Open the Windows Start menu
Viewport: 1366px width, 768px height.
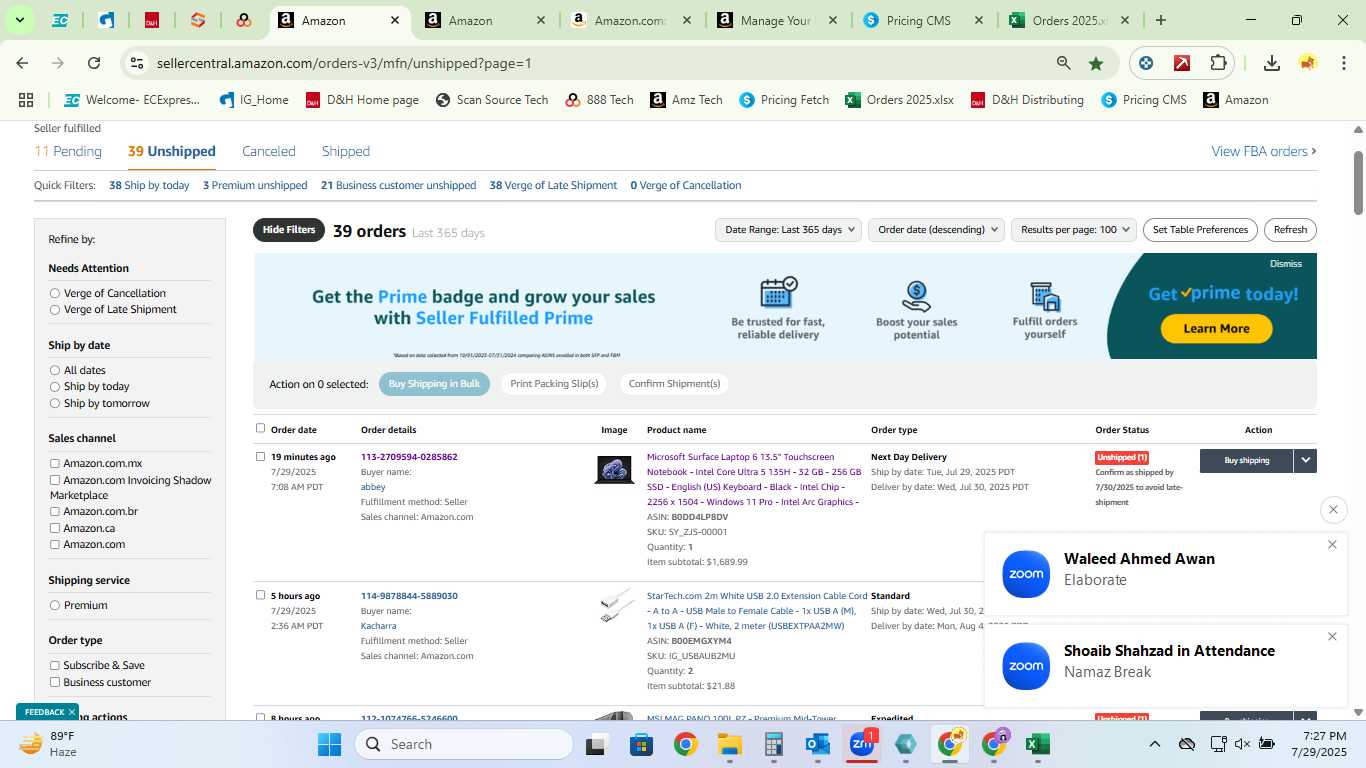pos(330,744)
